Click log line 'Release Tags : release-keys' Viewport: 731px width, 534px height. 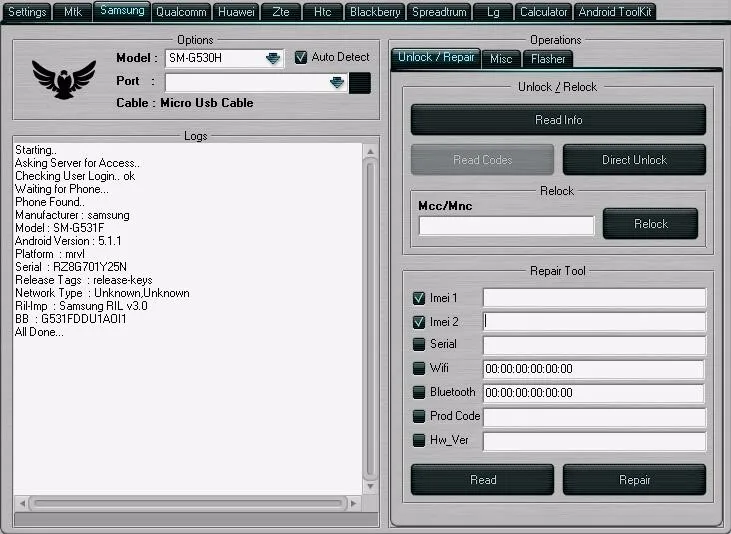[84, 280]
